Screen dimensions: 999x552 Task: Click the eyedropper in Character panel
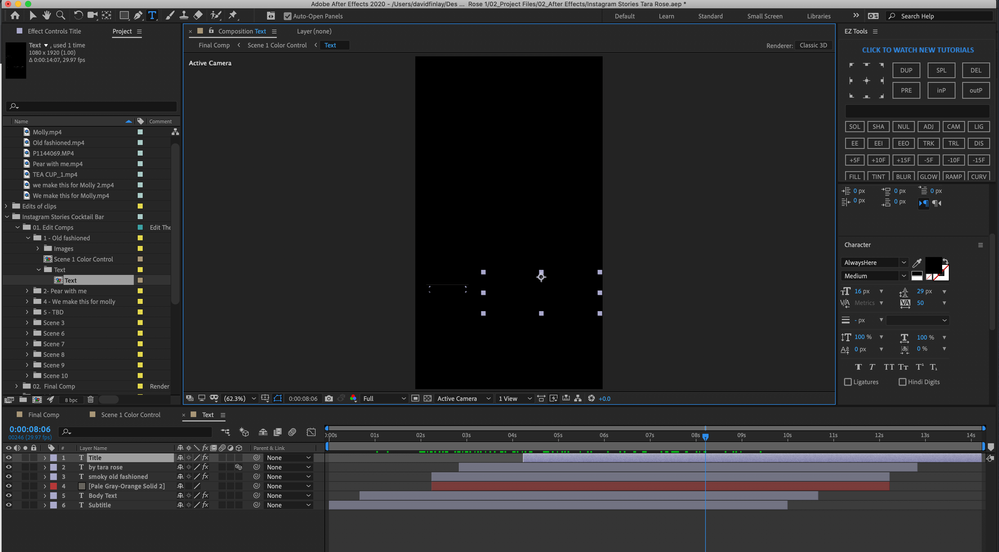(918, 263)
